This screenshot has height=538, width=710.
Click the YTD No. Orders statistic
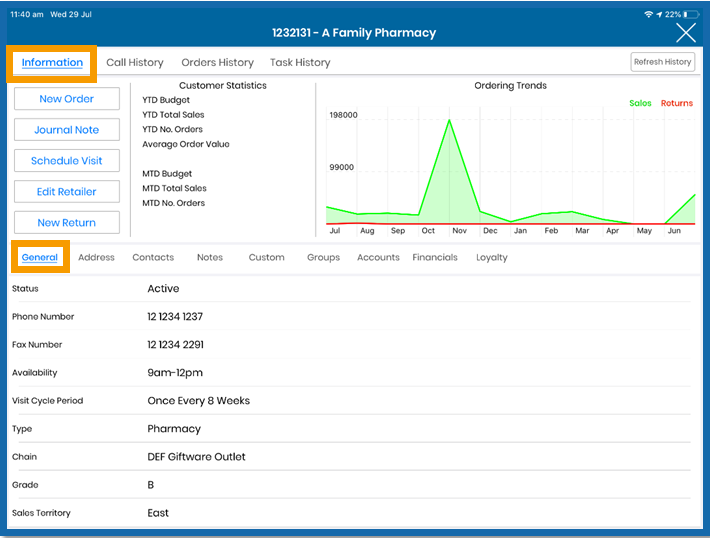(x=172, y=129)
